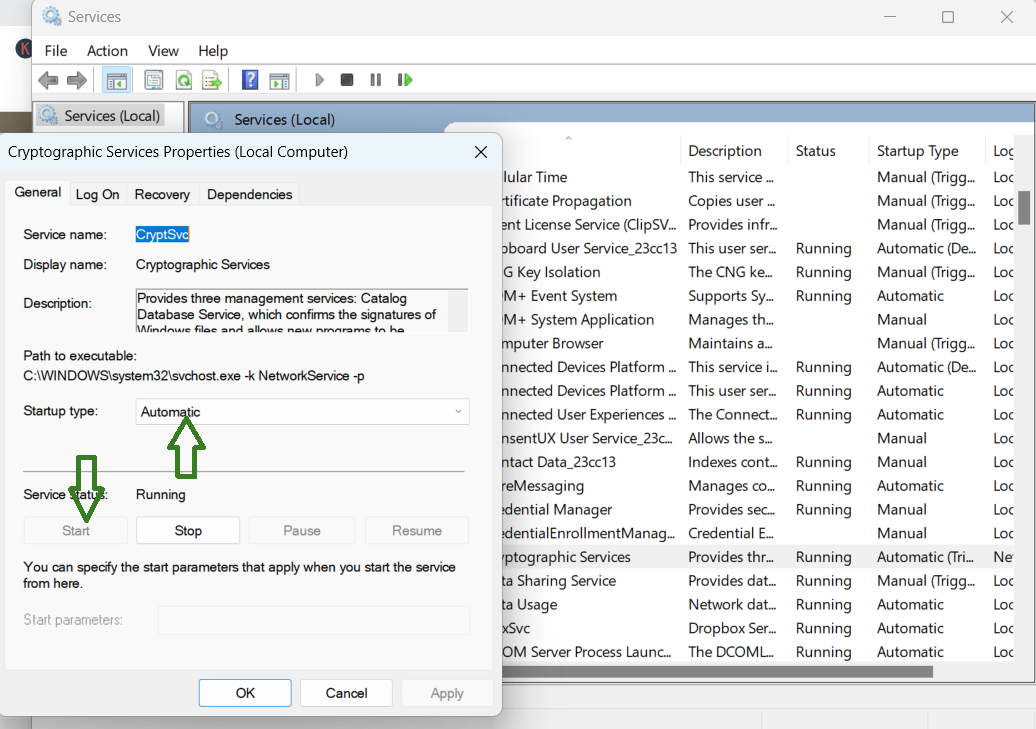Screen dimensions: 1036x729
Task: Click the Back arrow toolbar icon
Action: pos(47,80)
